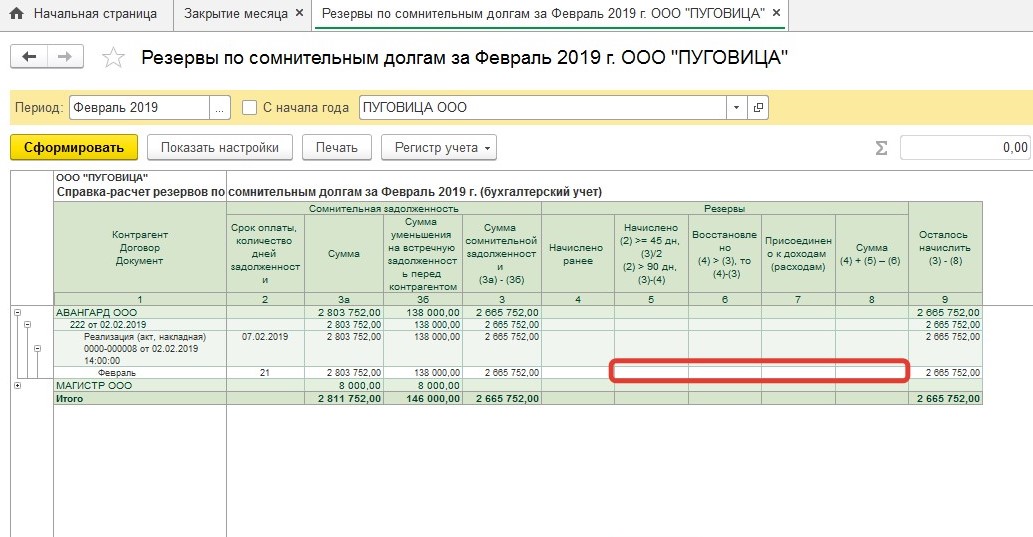
Task: Click into the Период field showing Февраль 2019
Action: coord(138,108)
